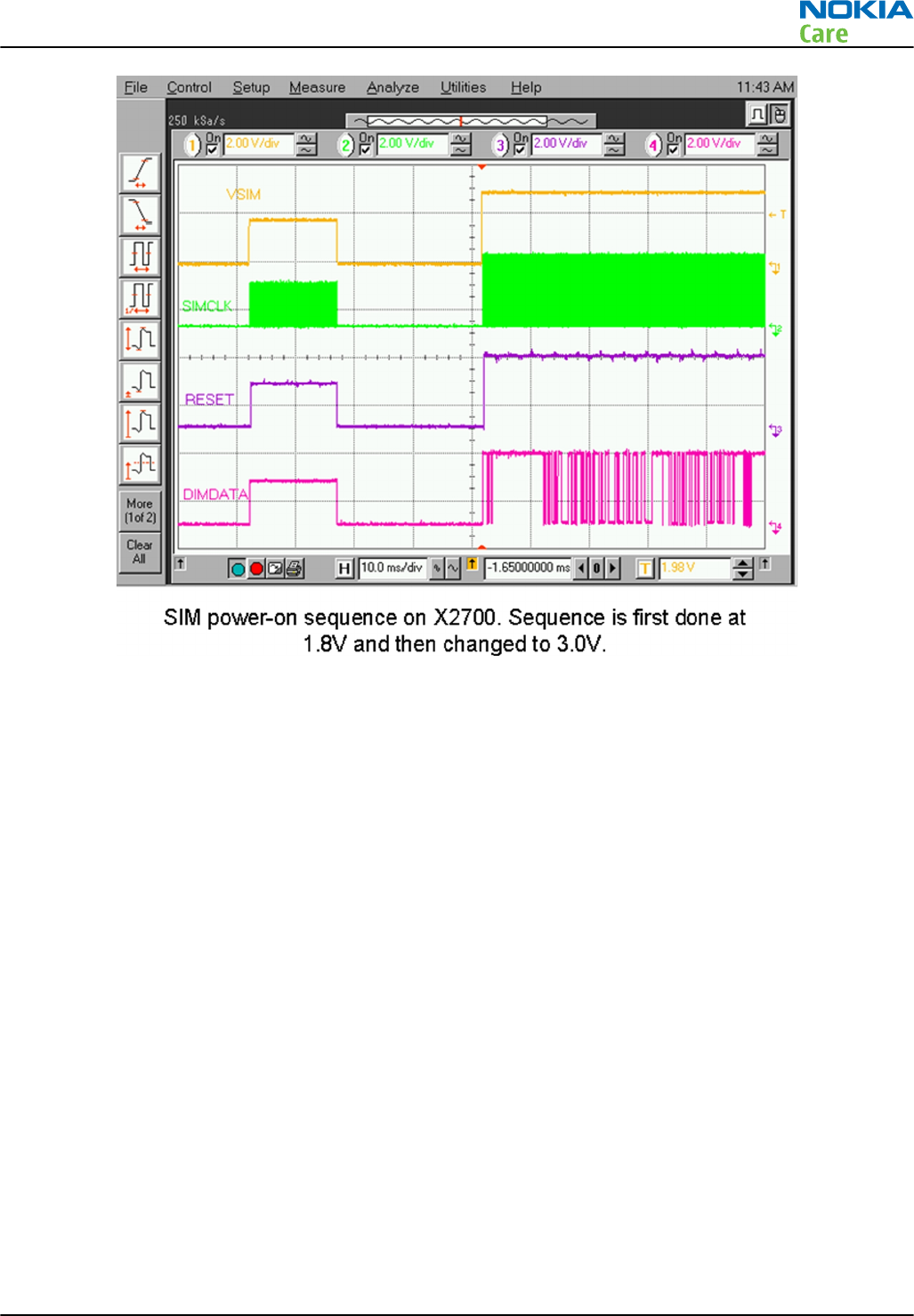Toggle channel 4 On checkbox

(673, 149)
